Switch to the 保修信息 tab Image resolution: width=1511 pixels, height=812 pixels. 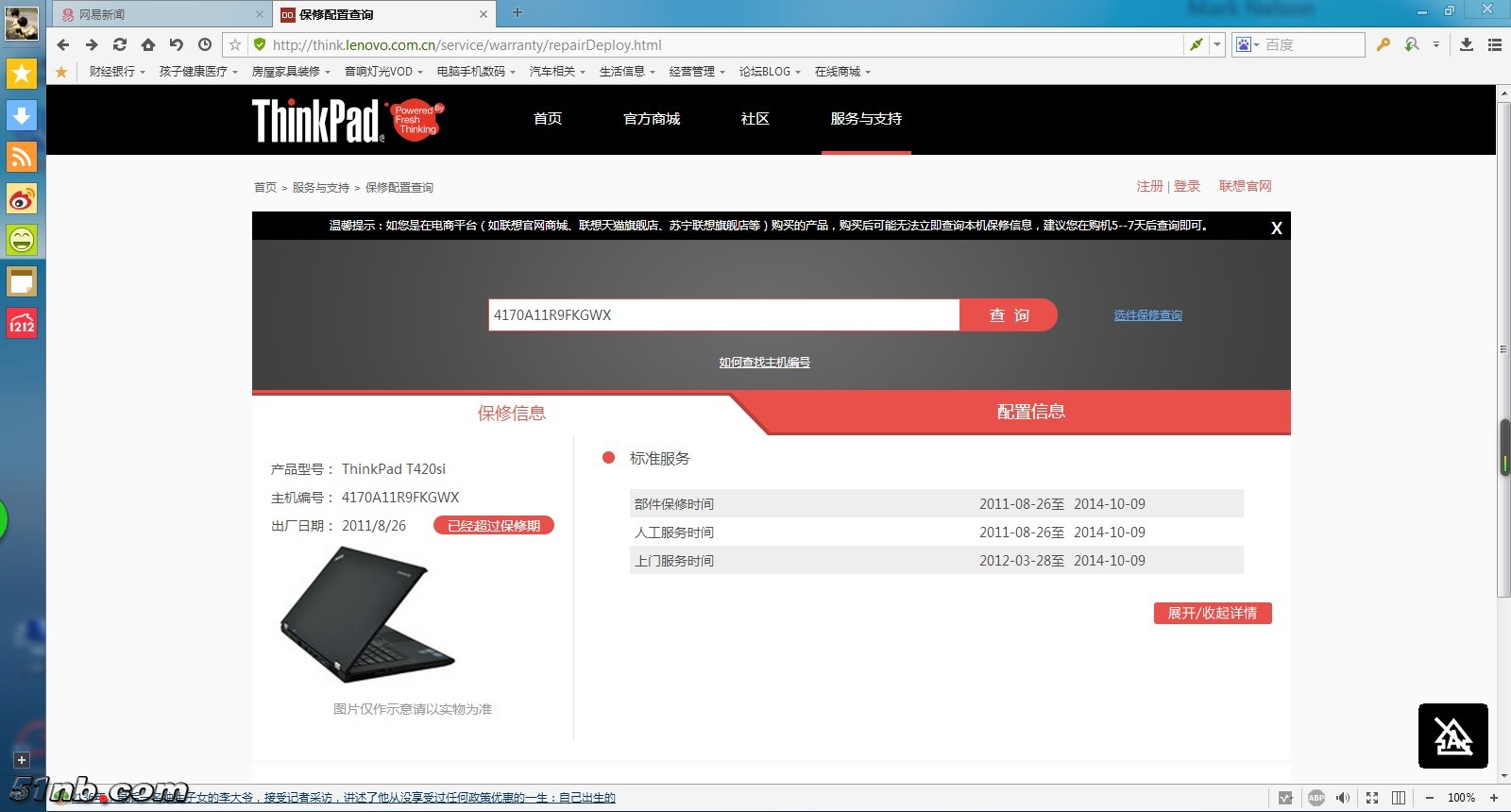coord(511,413)
